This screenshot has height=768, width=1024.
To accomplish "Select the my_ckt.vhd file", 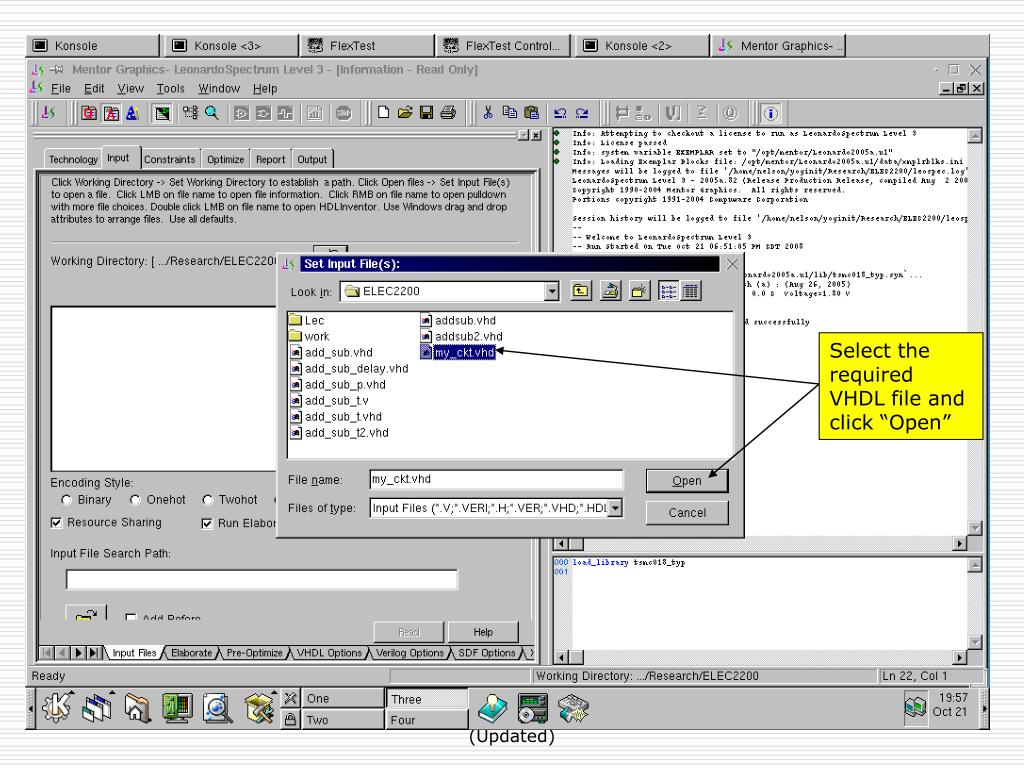I will tap(459, 353).
